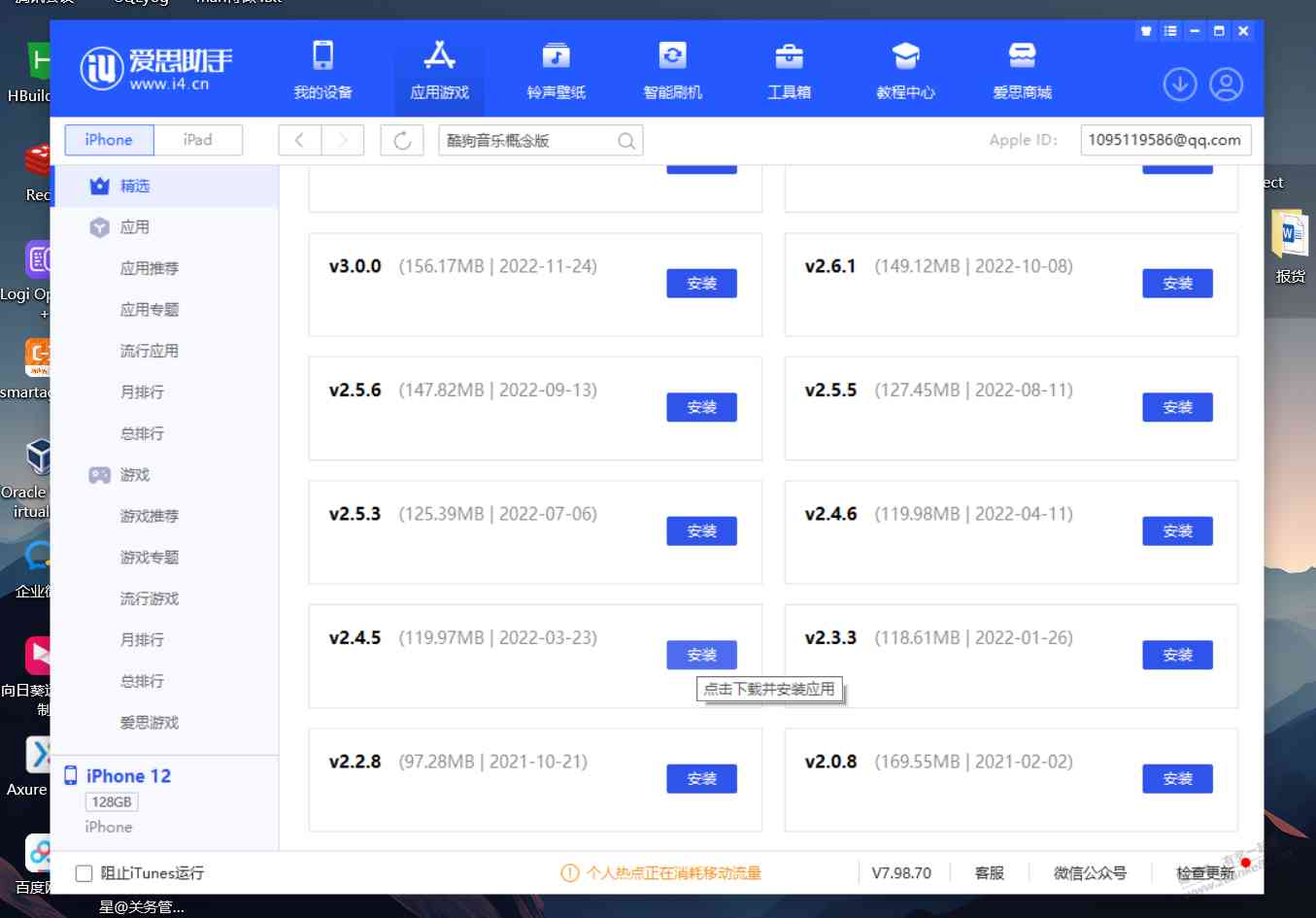Click the 个人热点正在消耗移动流量 notice
This screenshot has width=1316, height=918.
tap(673, 873)
